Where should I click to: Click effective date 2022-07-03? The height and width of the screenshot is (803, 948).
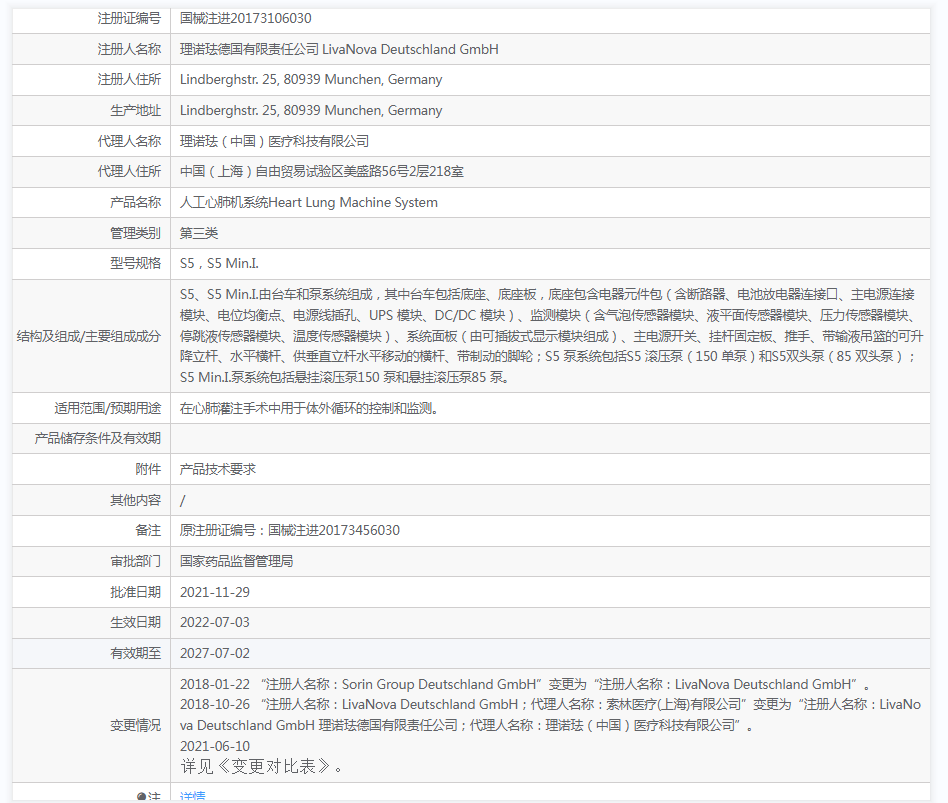[215, 622]
